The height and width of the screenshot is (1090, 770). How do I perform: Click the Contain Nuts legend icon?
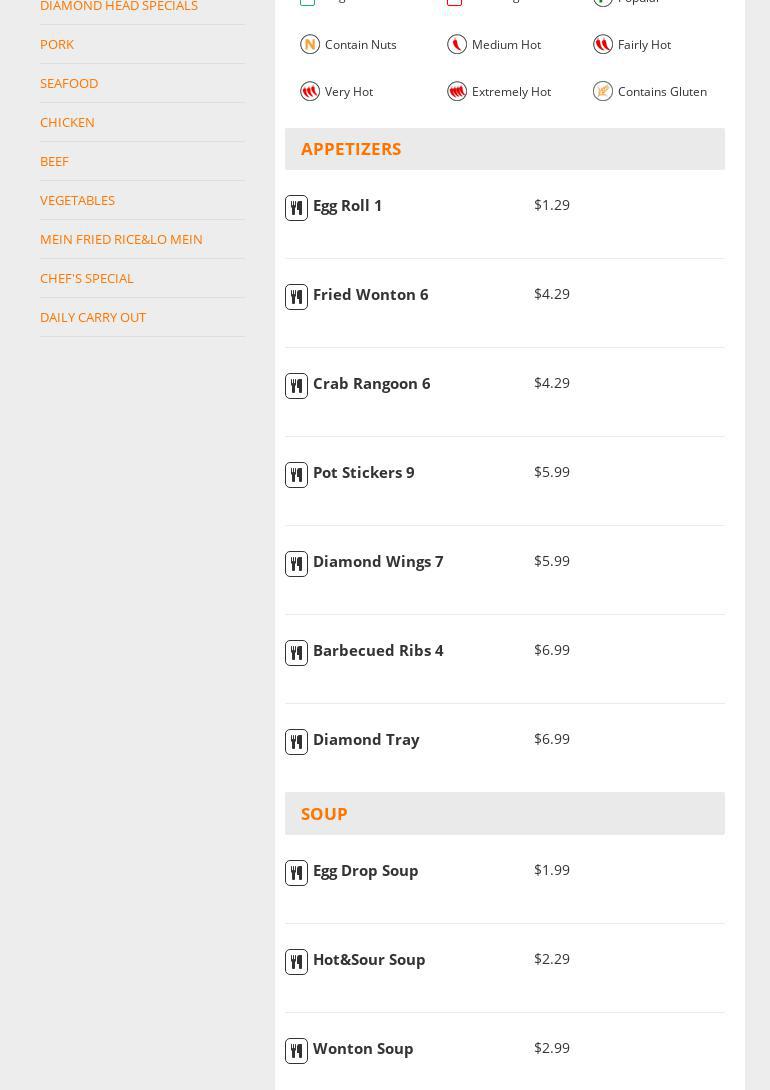pos(310,44)
